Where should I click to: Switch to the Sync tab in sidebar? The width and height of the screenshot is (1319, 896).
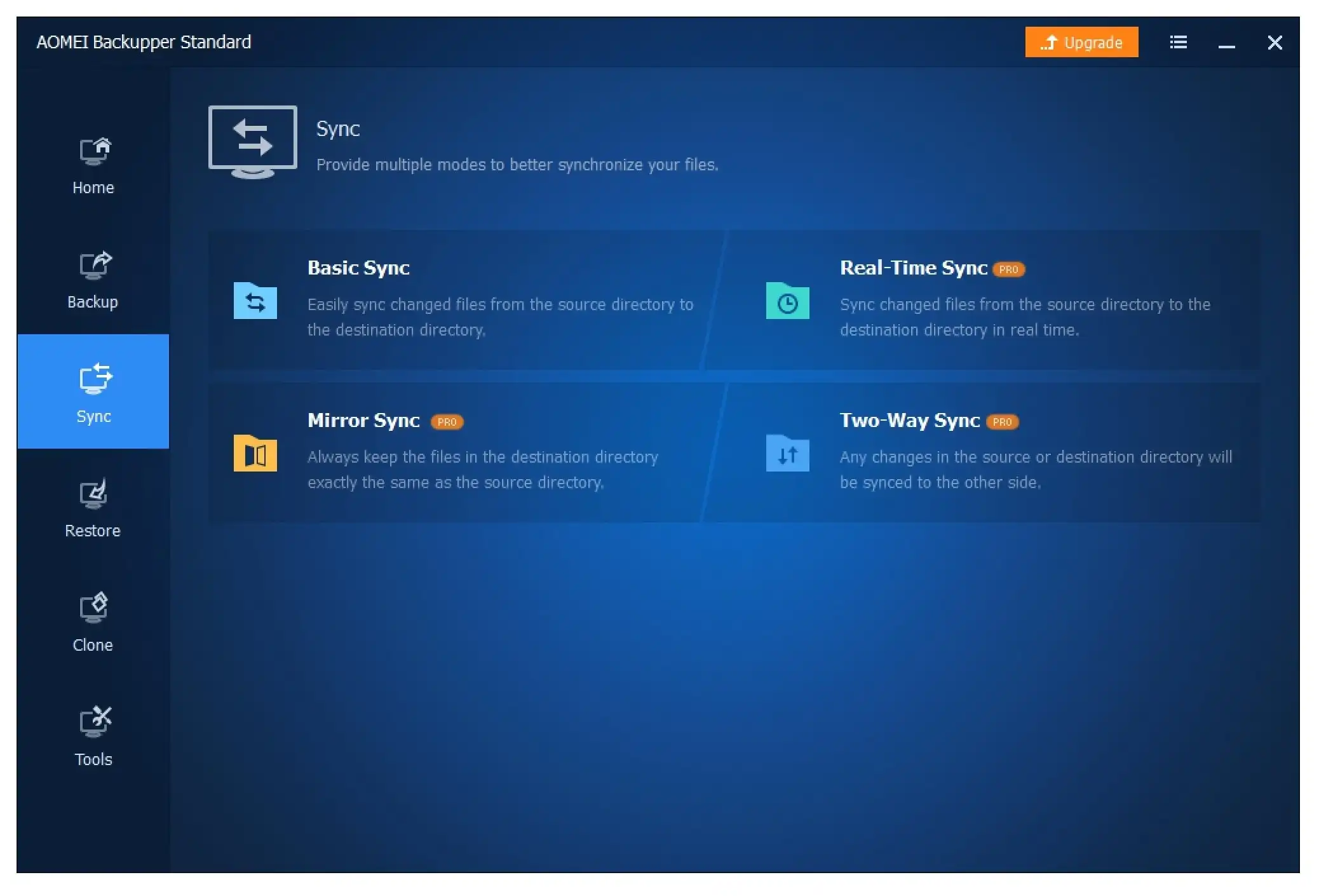(x=93, y=391)
